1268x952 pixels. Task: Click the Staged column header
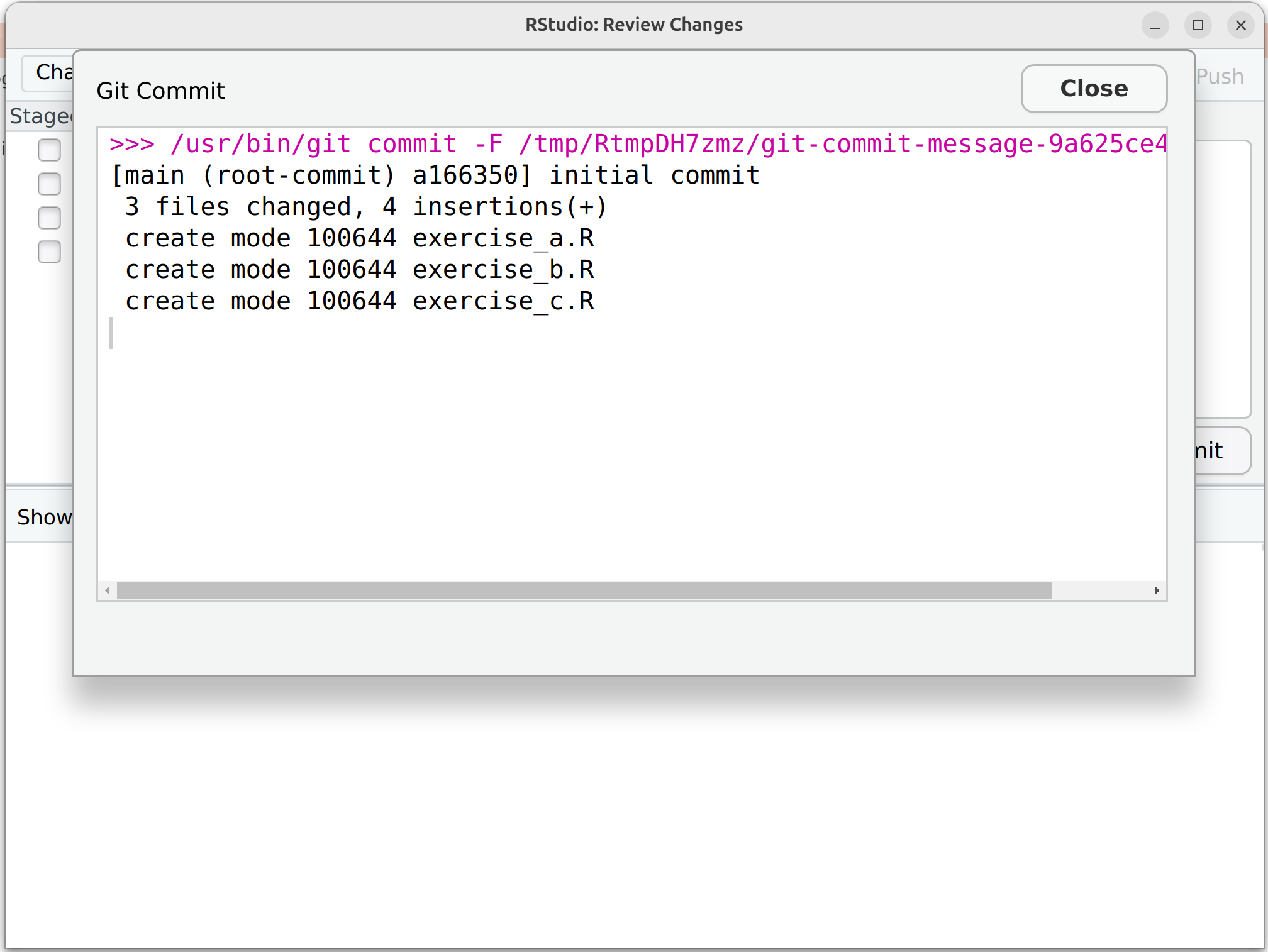(x=40, y=116)
